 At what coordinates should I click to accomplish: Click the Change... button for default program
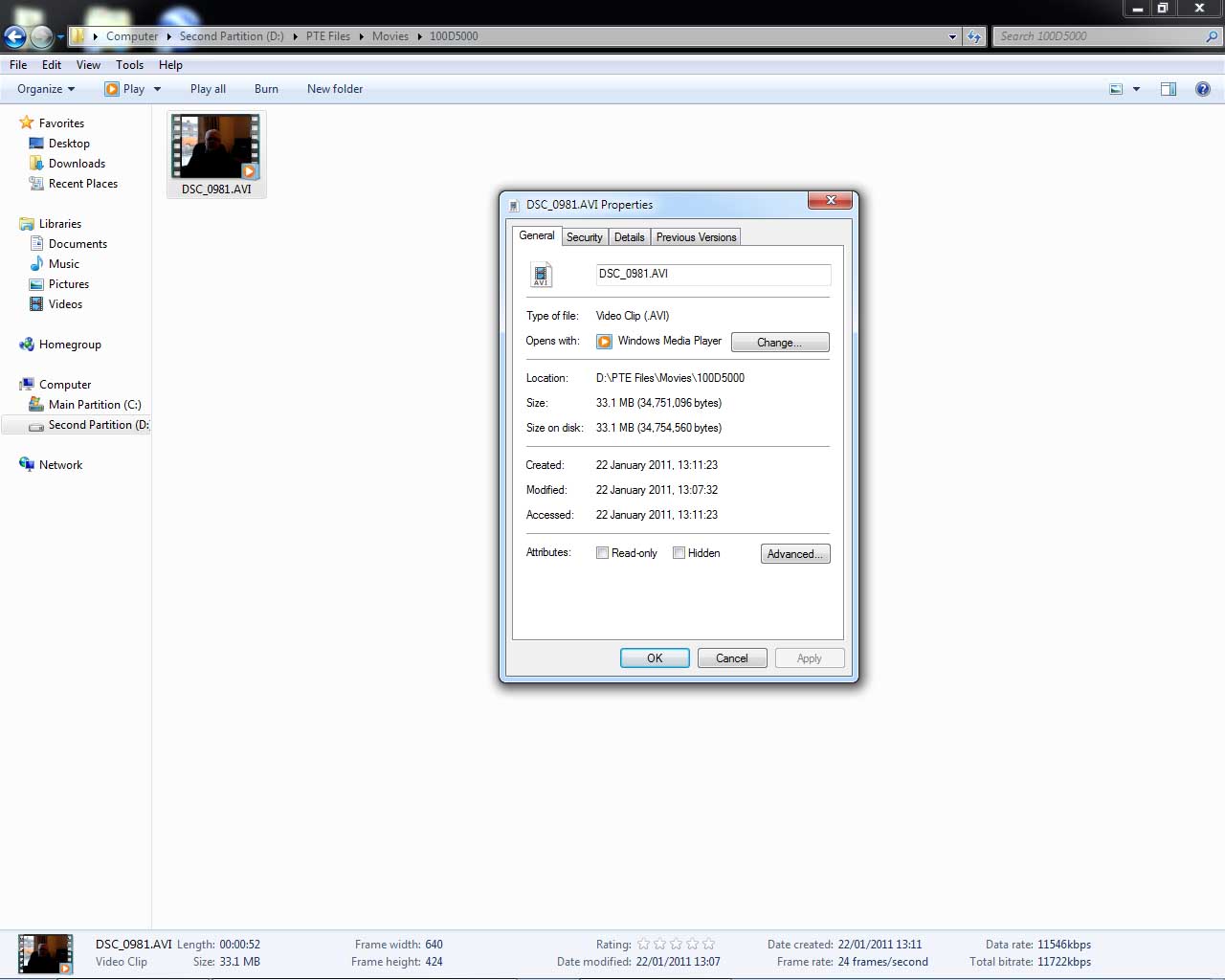(x=779, y=343)
